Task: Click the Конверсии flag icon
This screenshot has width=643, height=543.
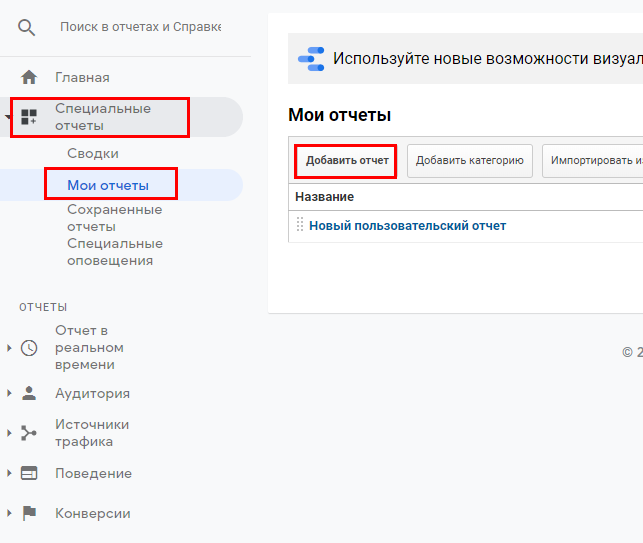Action: coord(29,513)
